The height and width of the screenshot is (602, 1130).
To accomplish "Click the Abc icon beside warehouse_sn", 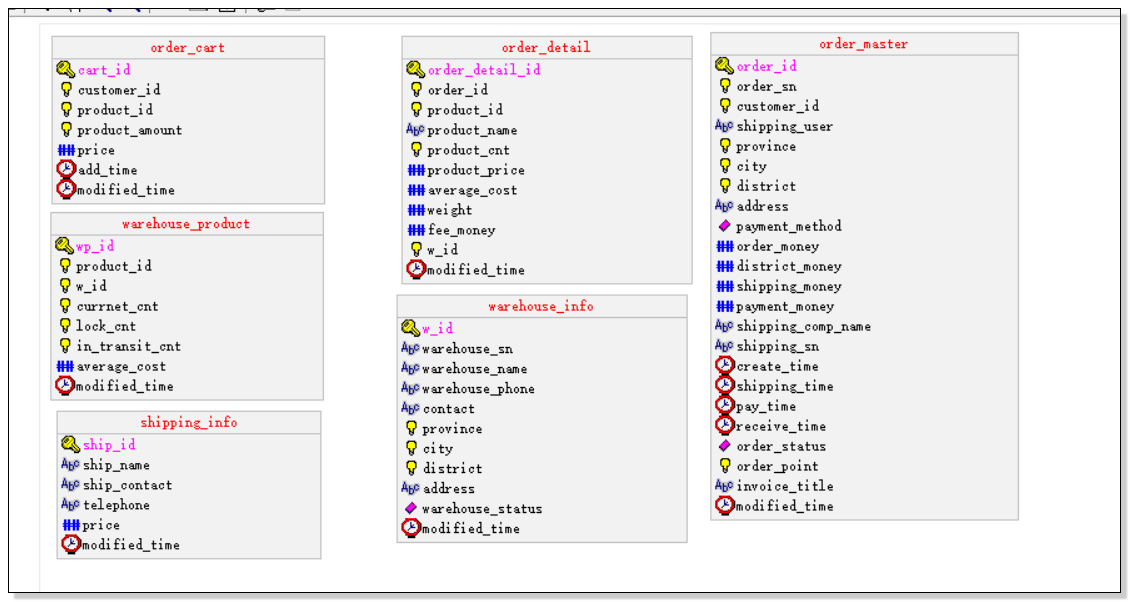I will pyautogui.click(x=410, y=348).
